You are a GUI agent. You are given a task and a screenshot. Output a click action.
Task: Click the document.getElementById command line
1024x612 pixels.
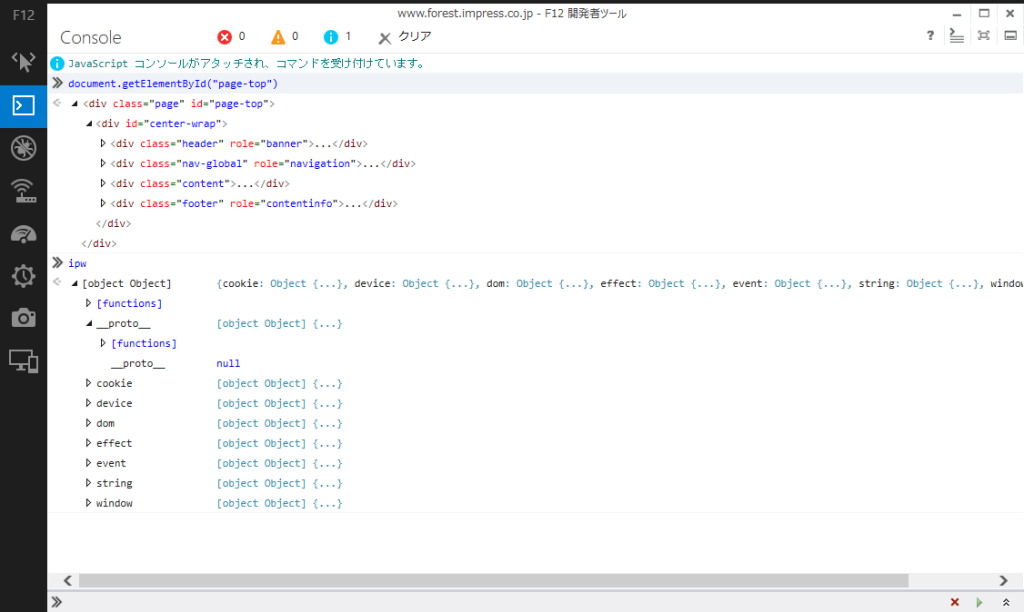pos(173,84)
